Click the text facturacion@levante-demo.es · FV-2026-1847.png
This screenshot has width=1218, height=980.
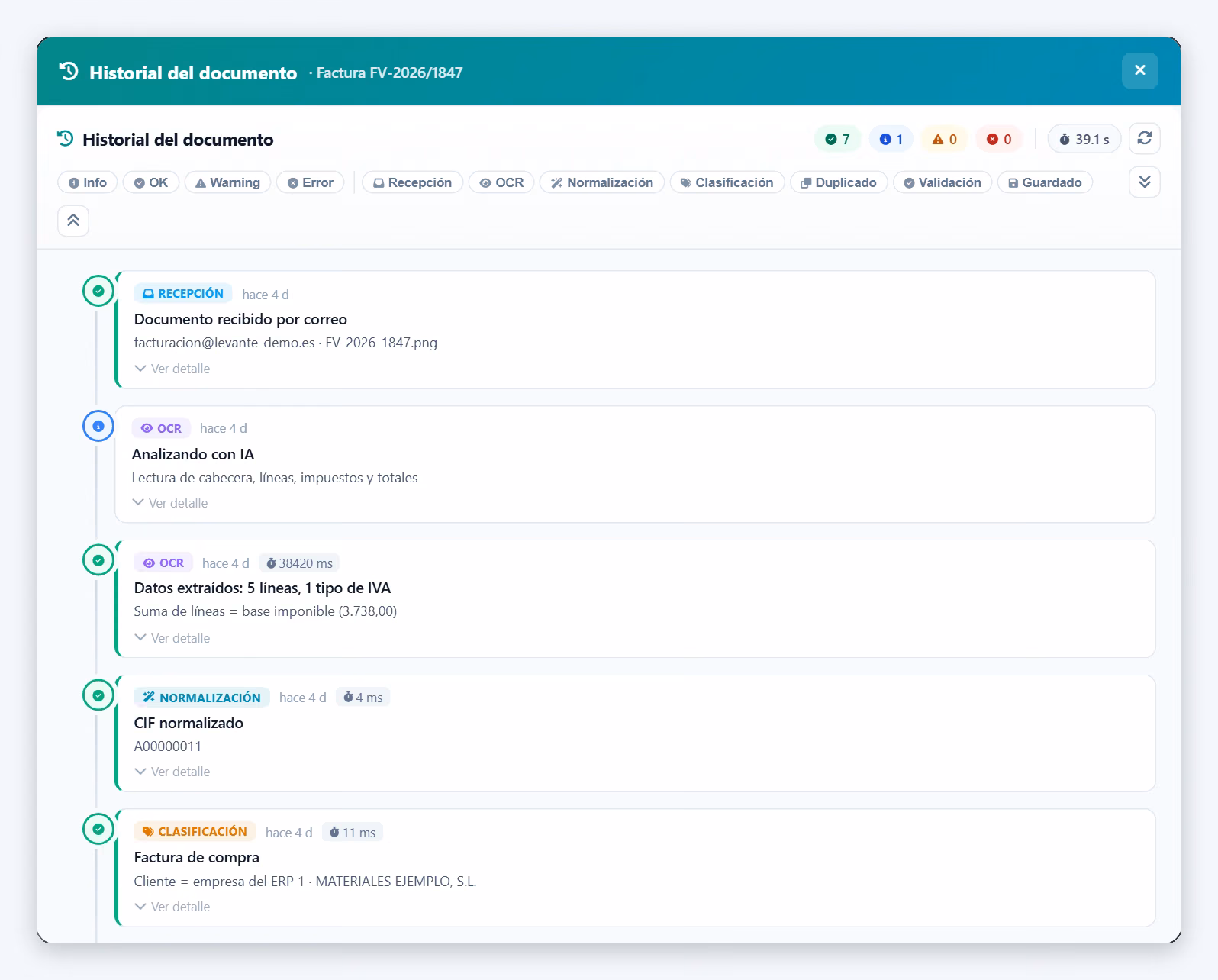tap(285, 343)
